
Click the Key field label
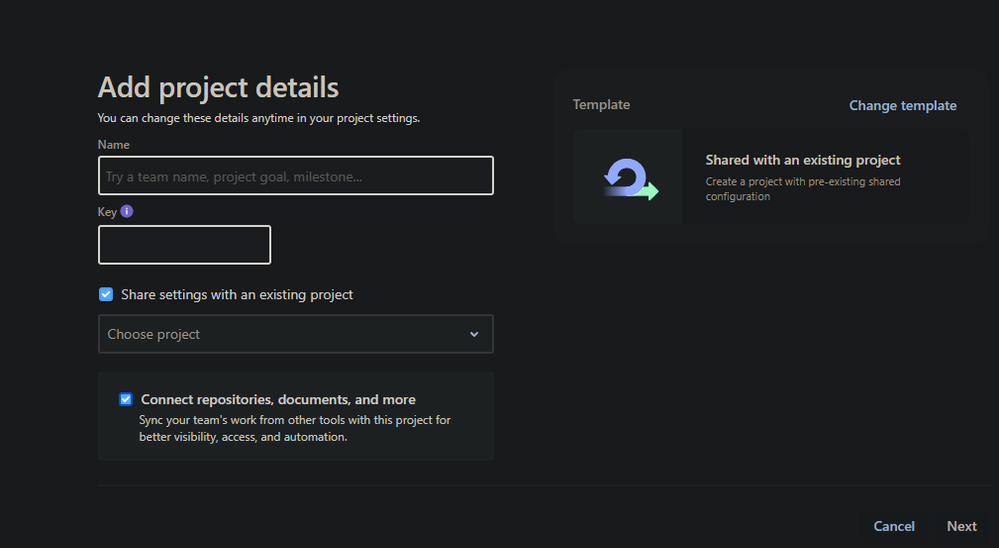tap(107, 212)
